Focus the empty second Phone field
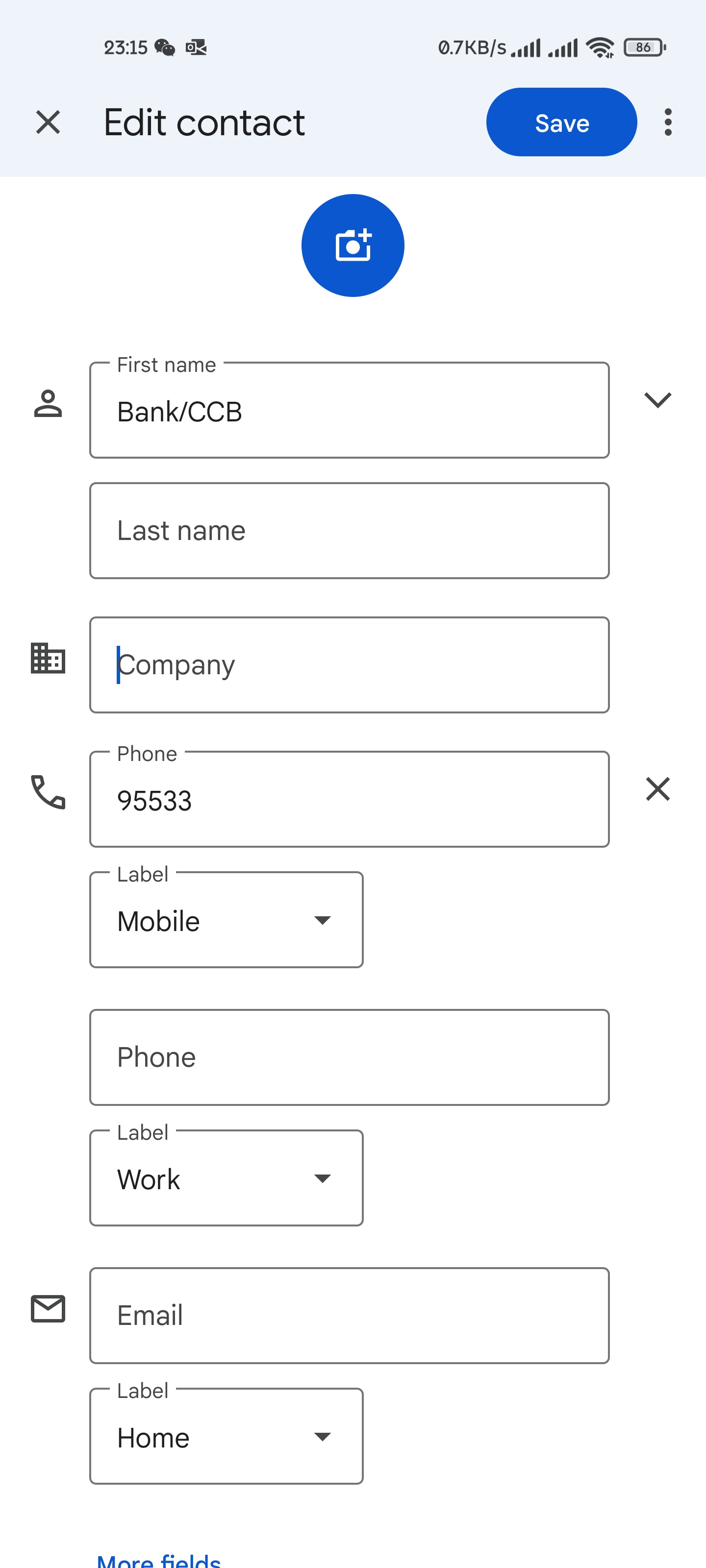 (349, 1057)
